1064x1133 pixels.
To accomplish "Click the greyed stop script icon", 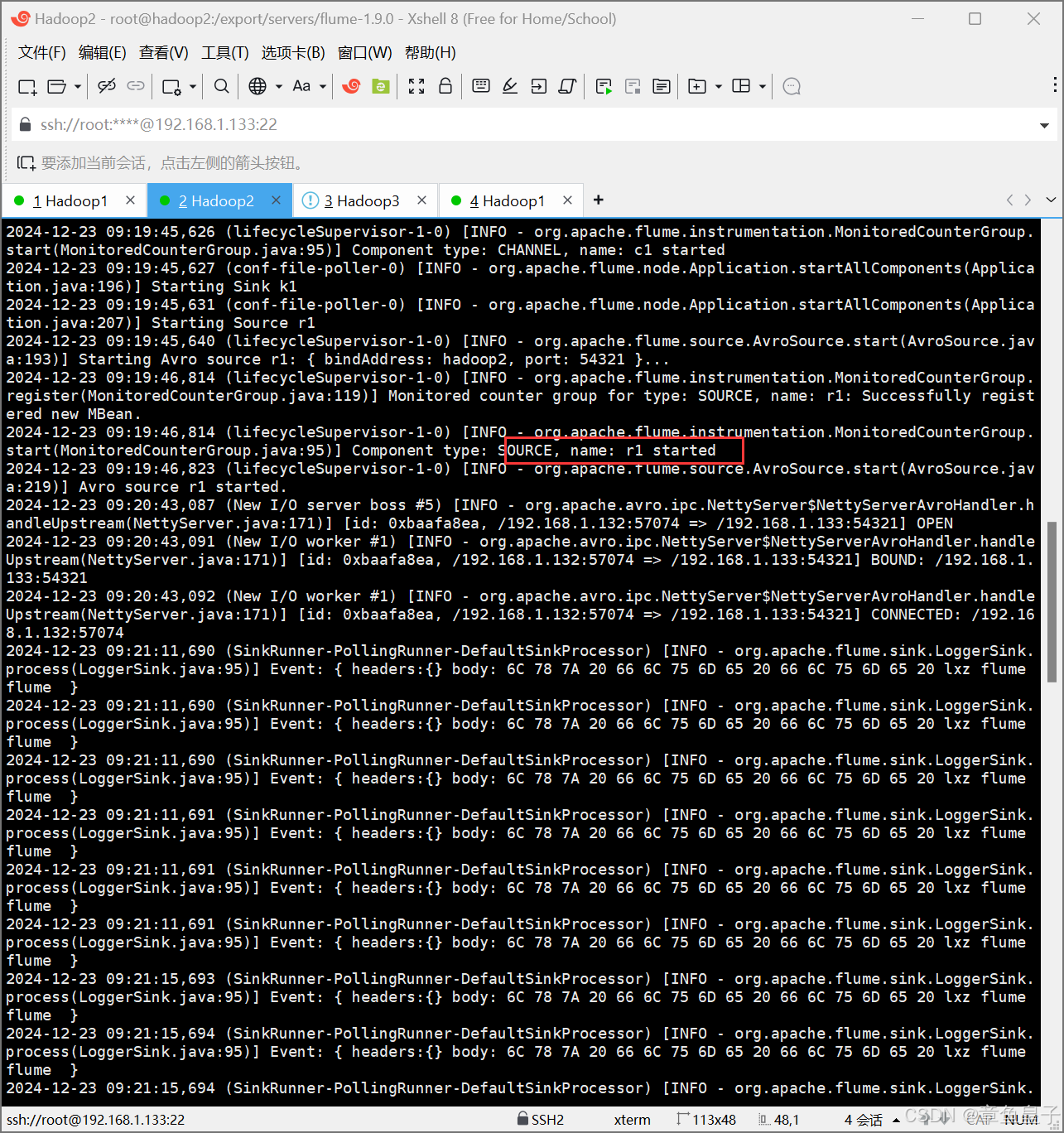I will pyautogui.click(x=633, y=86).
